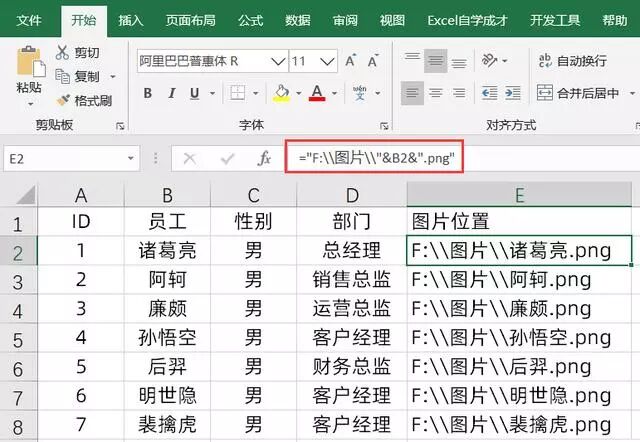This screenshot has height=442, width=640.
Task: Align text right
Action: coord(459,93)
